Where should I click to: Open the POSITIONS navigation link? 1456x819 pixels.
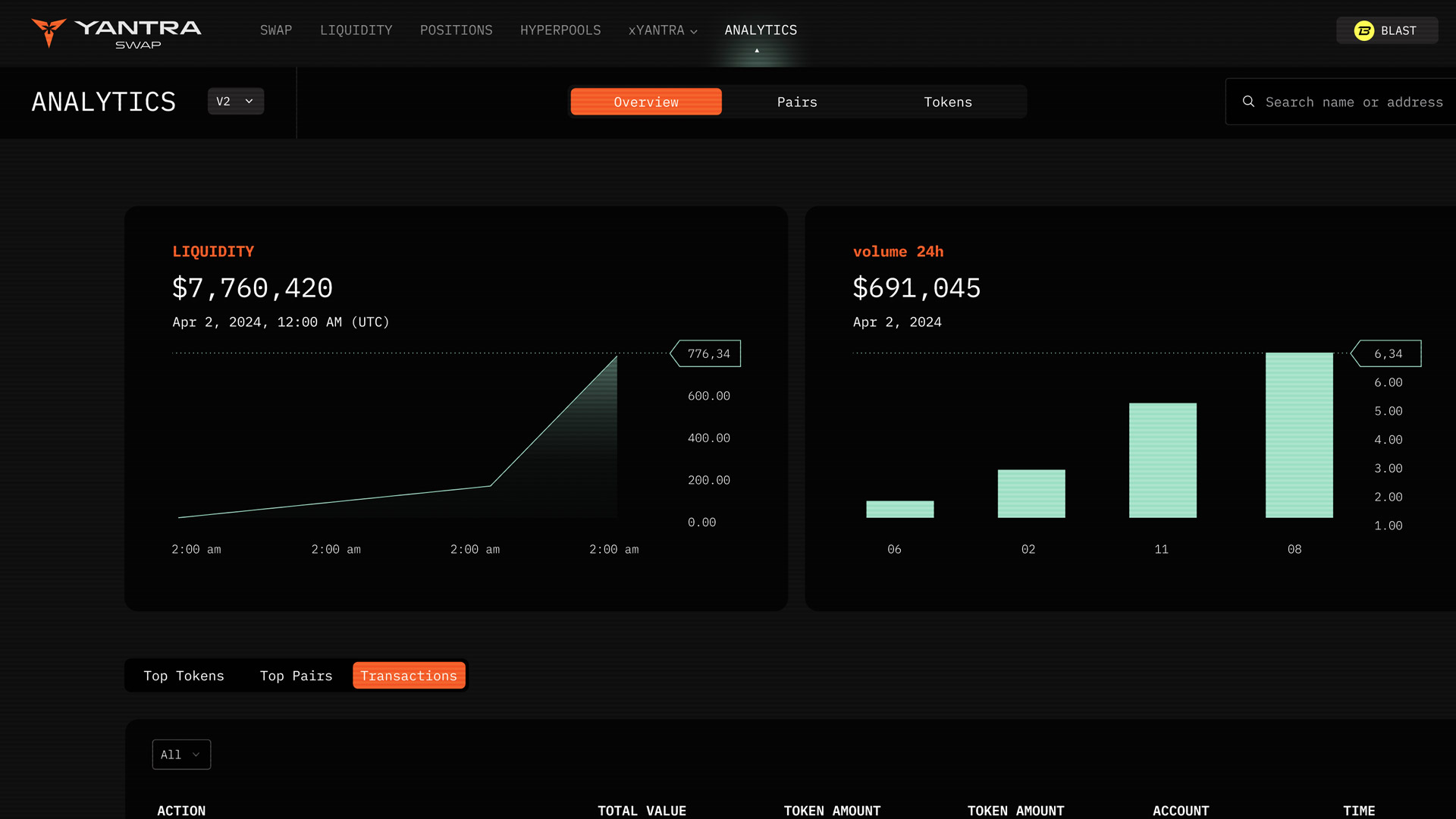pyautogui.click(x=456, y=30)
